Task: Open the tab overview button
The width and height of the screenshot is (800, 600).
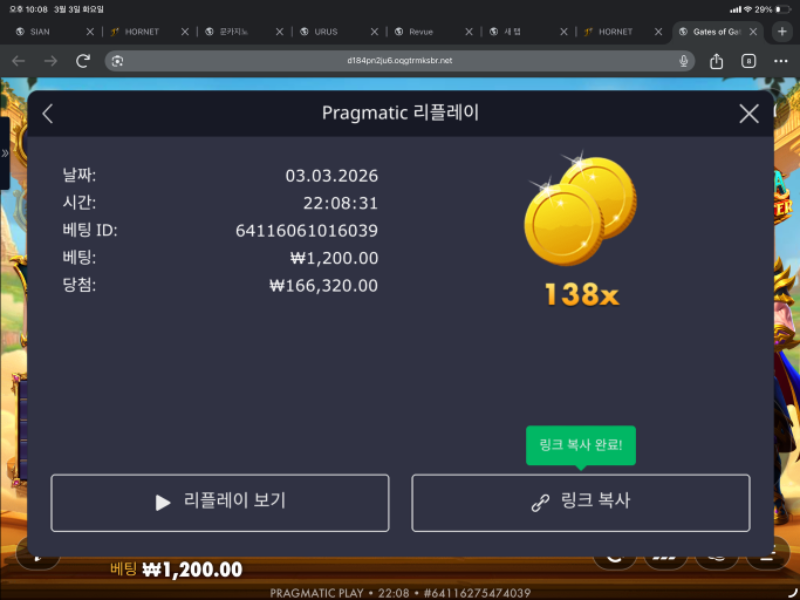Action: point(748,61)
